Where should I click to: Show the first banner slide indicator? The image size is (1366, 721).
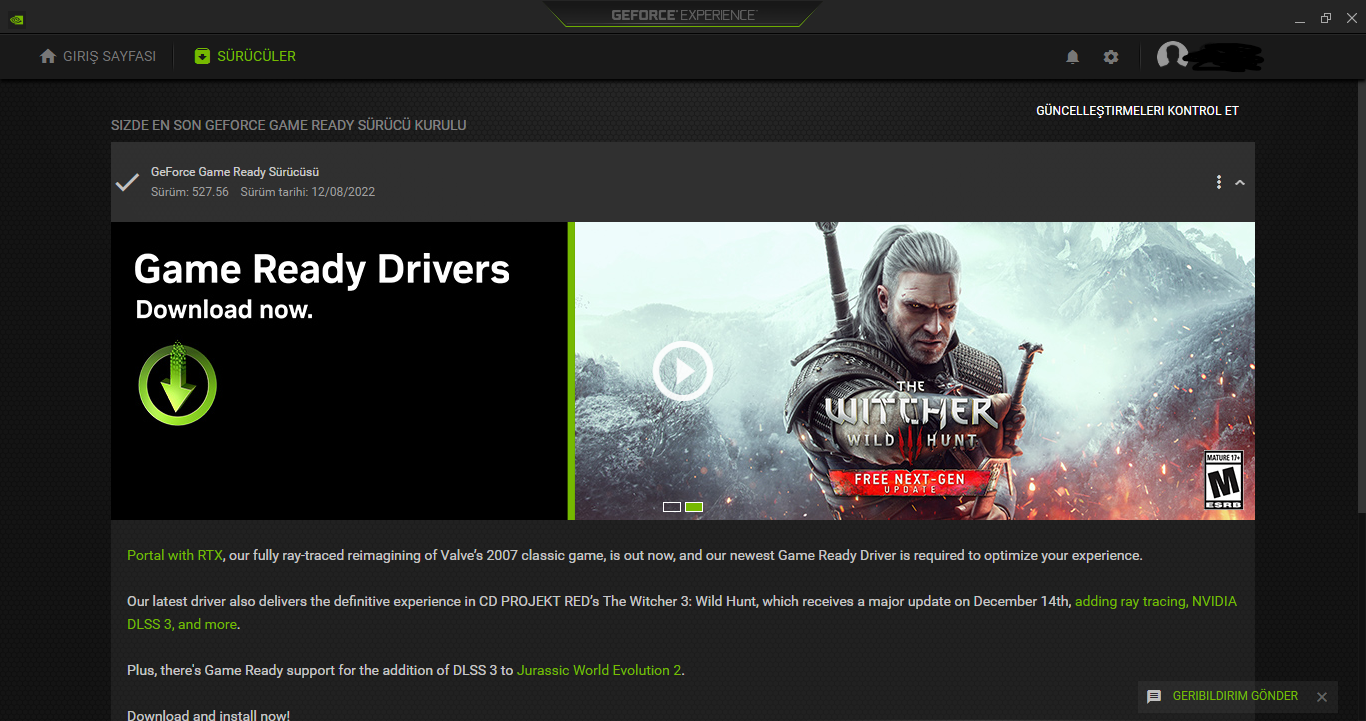(x=672, y=507)
